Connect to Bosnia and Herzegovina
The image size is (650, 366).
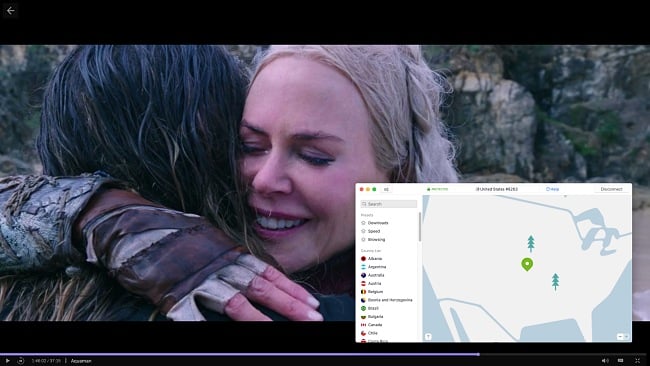(x=390, y=300)
